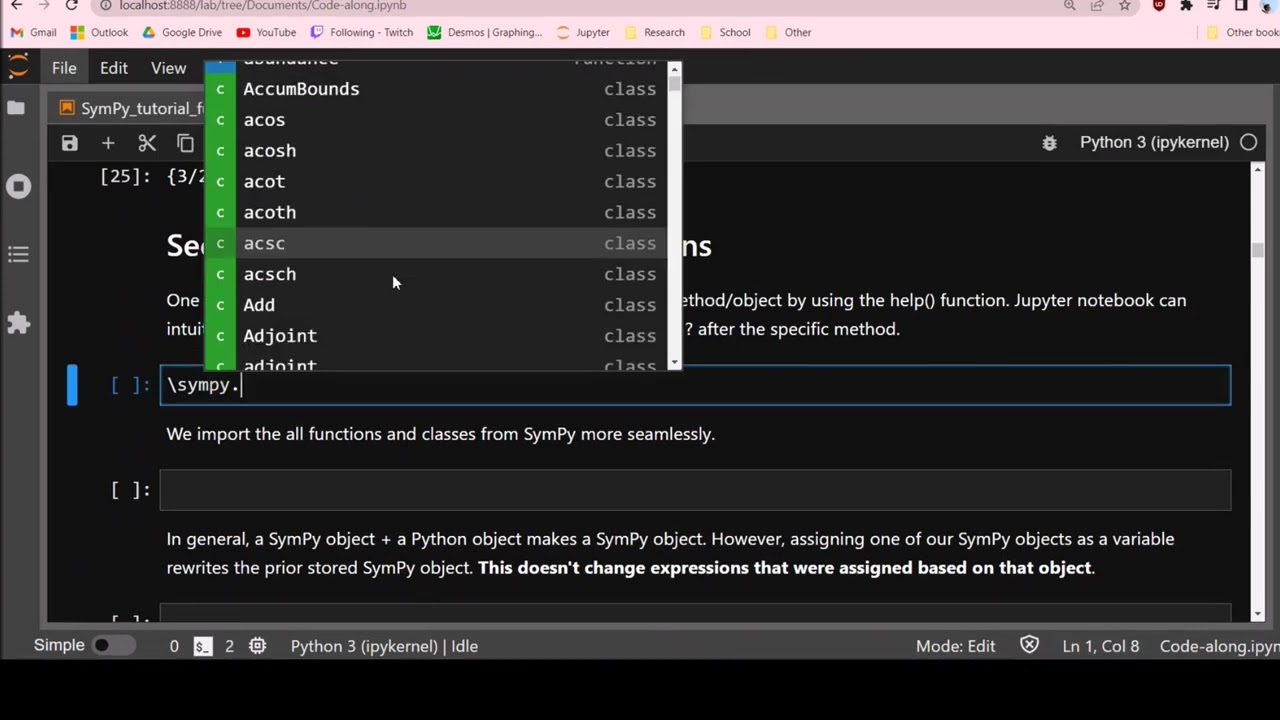
Task: Insert a new cell with the plus icon
Action: pyautogui.click(x=108, y=143)
